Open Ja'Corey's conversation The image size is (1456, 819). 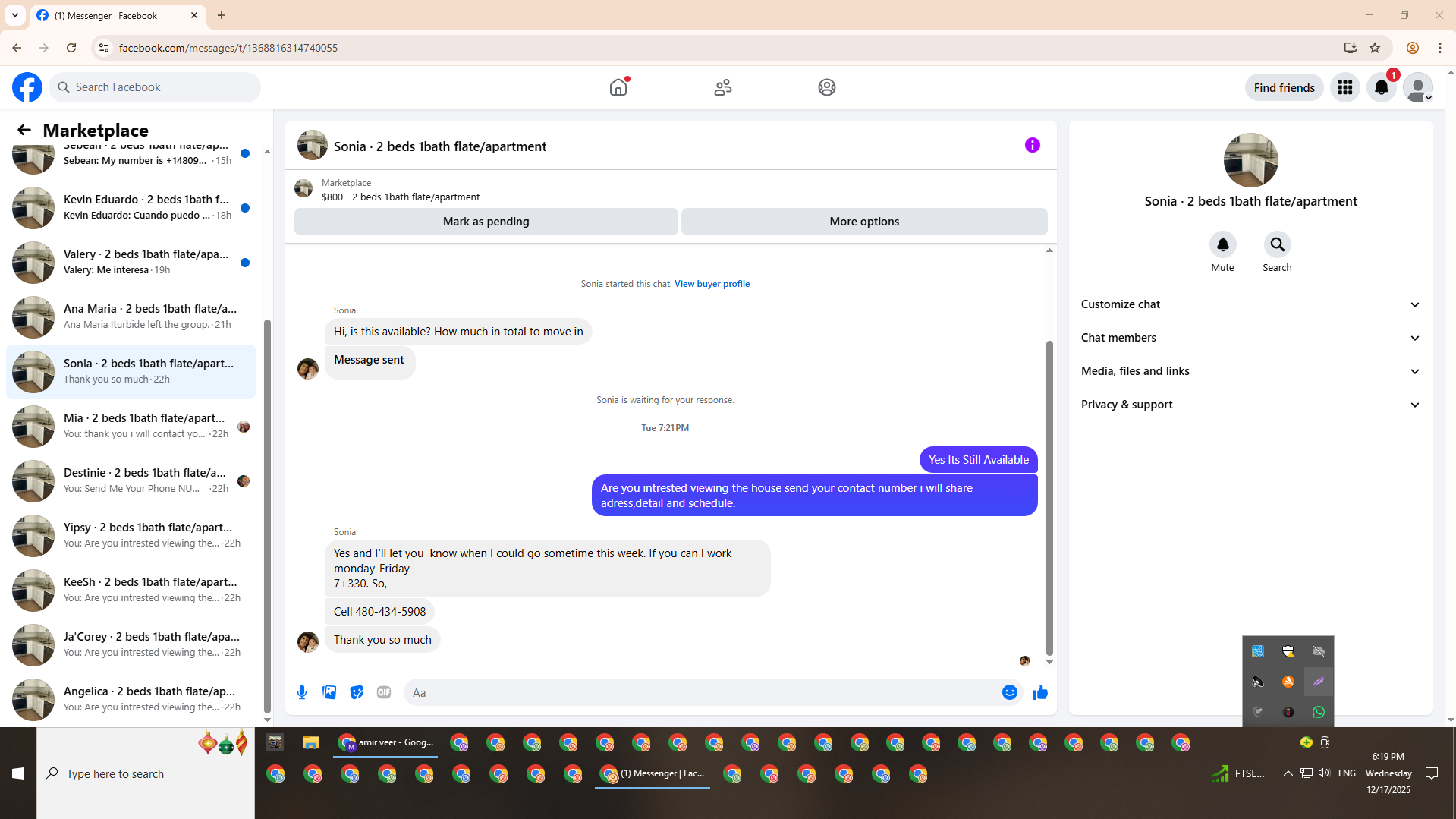[x=131, y=644]
